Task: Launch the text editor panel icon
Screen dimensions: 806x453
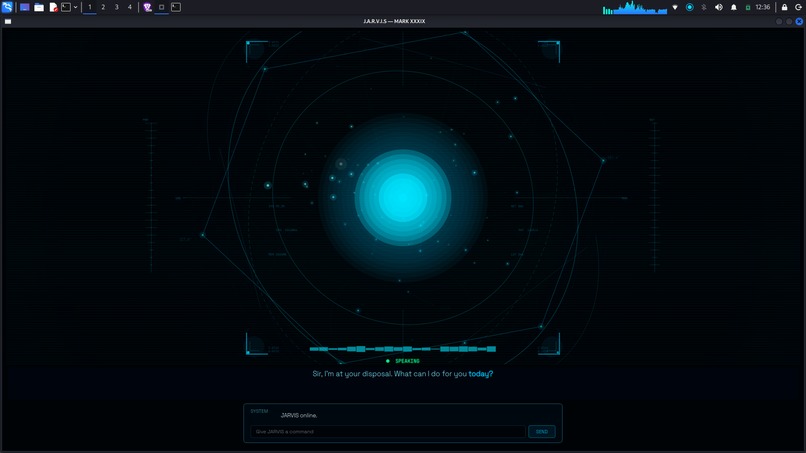Action: click(x=53, y=7)
